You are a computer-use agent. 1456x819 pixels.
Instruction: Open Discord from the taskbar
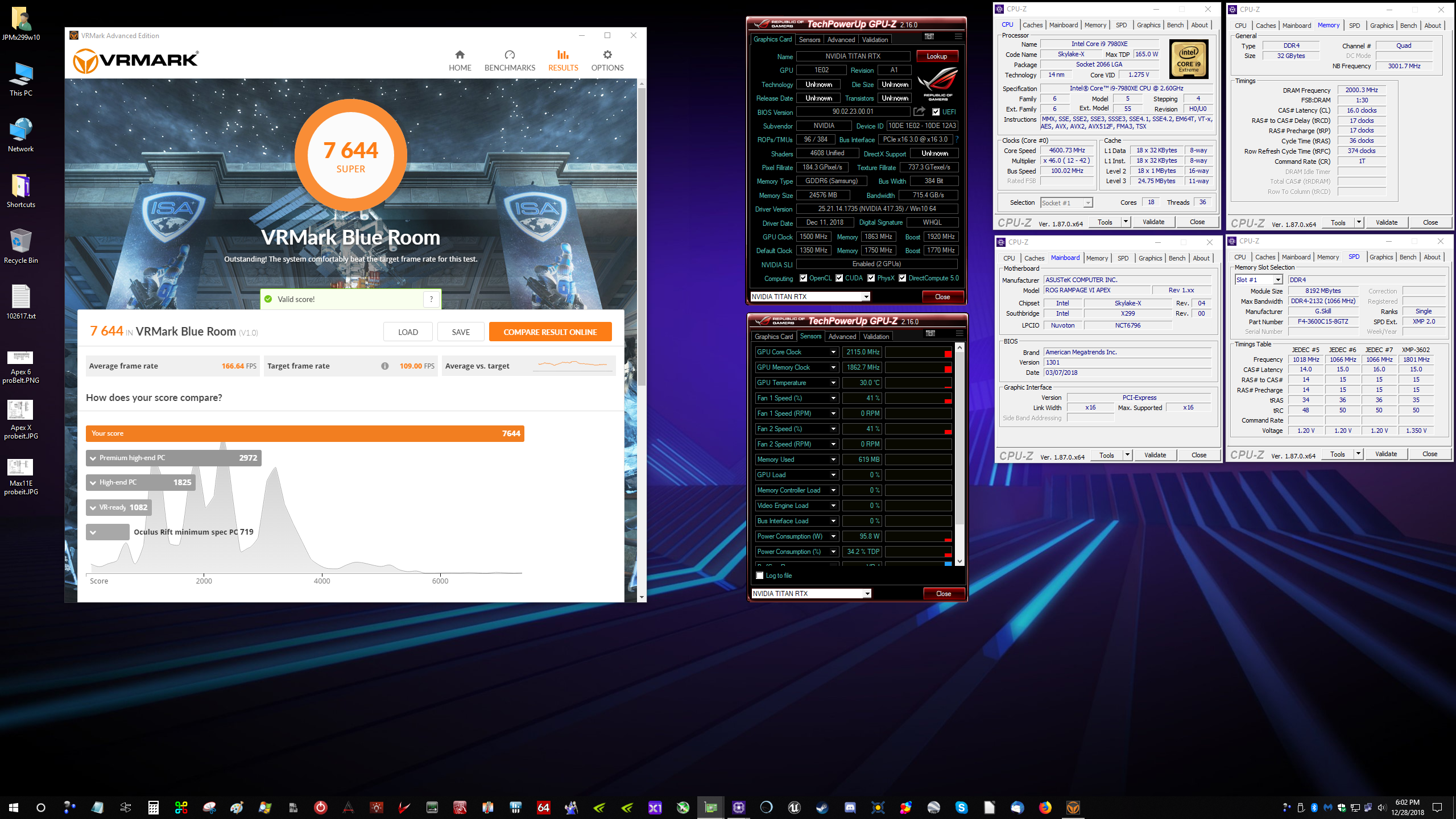coord(850,807)
